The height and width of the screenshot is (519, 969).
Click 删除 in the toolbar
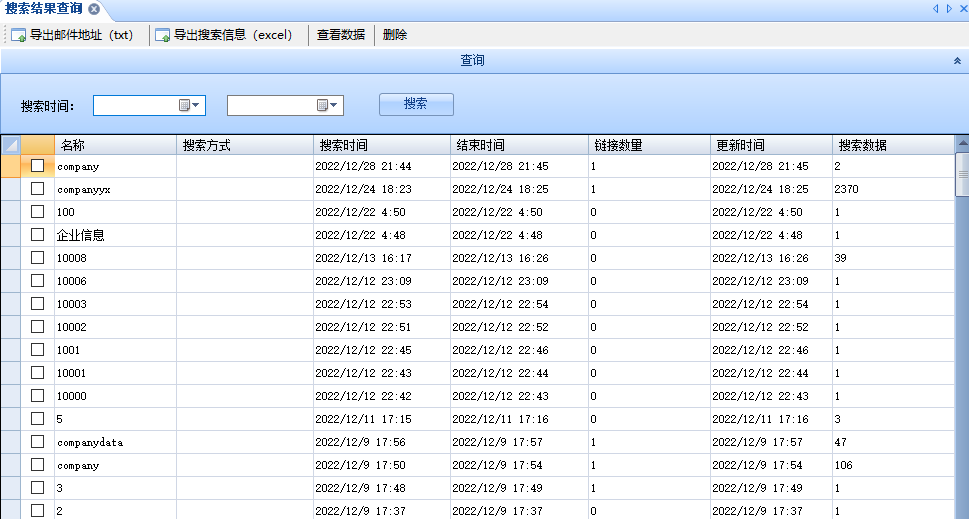(x=395, y=35)
